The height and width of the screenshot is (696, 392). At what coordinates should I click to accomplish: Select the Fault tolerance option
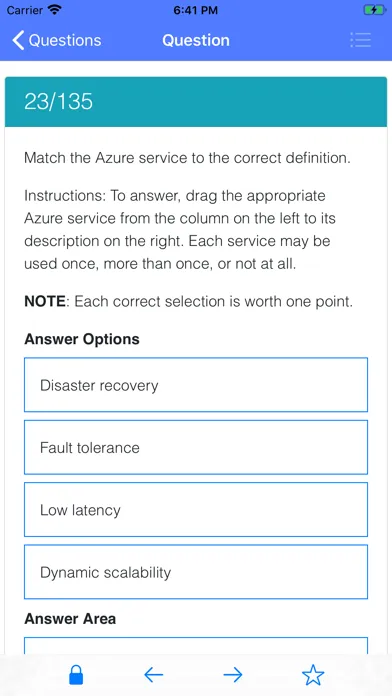[196, 447]
